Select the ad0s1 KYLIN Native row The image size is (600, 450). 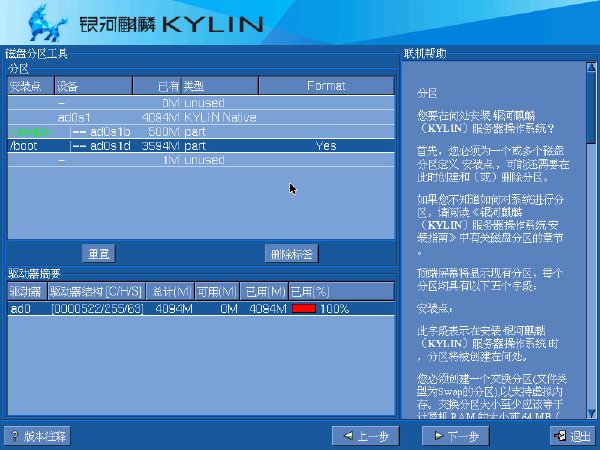(x=201, y=117)
